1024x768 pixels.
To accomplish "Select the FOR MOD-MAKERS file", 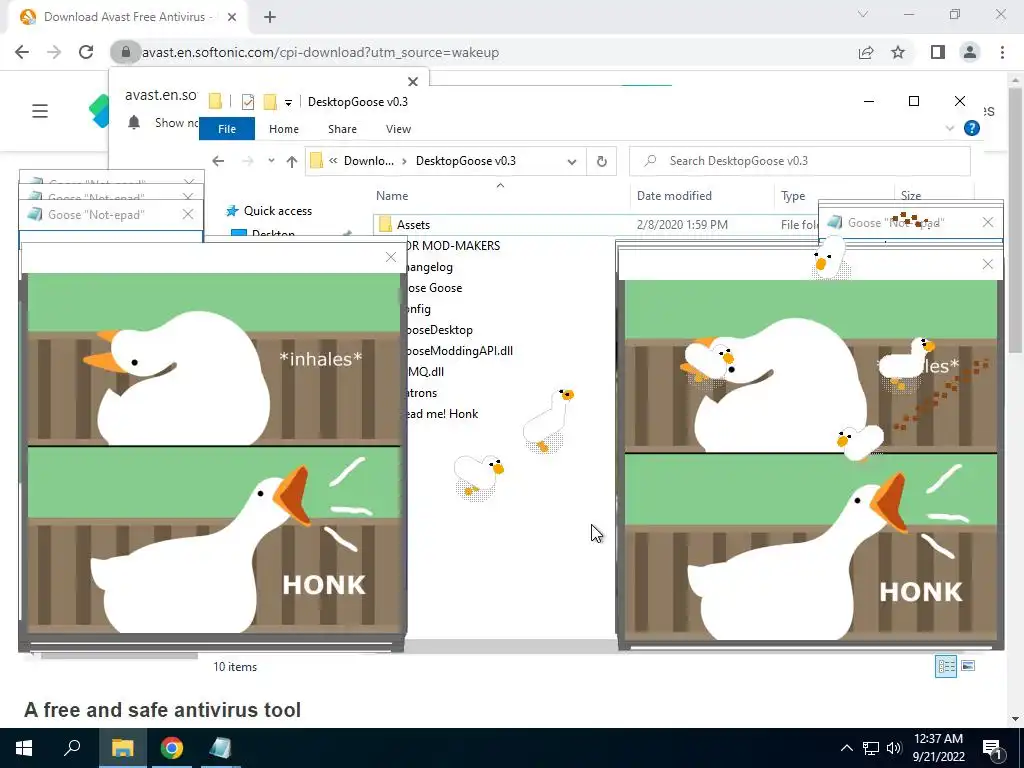I will pyautogui.click(x=453, y=246).
